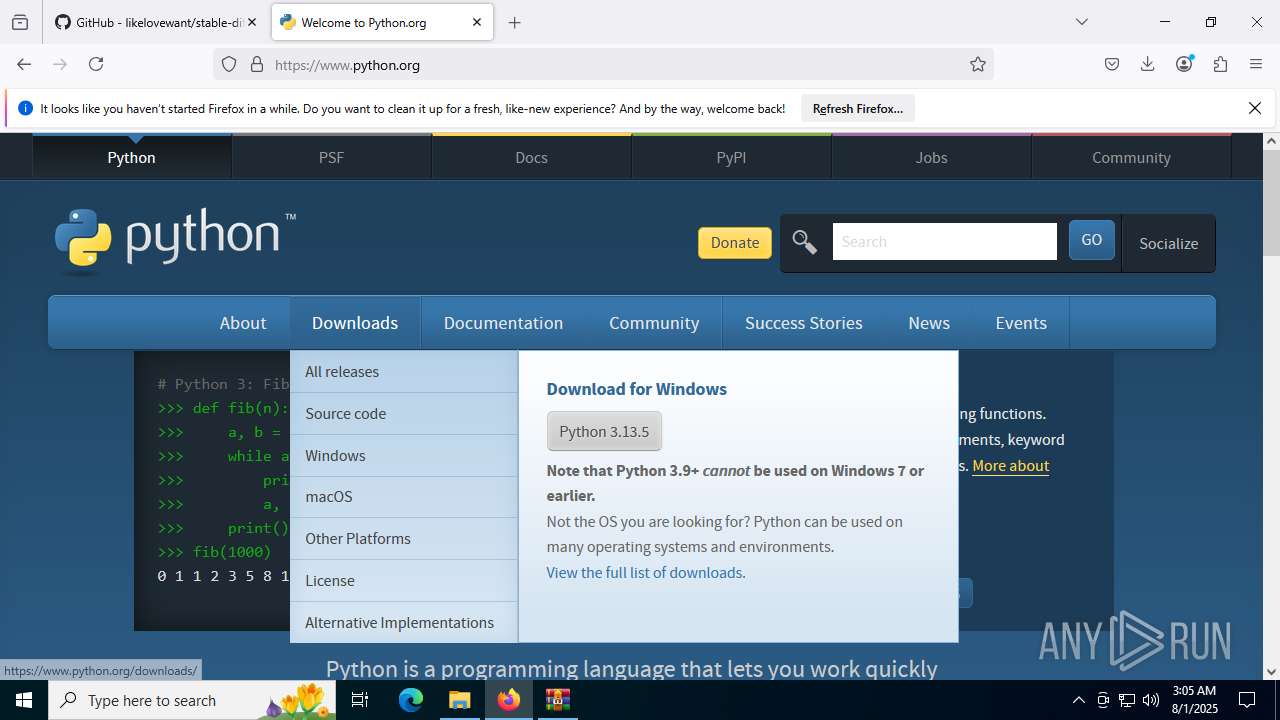Viewport: 1280px width, 720px height.
Task: Open View the full list of downloads link
Action: click(x=644, y=573)
